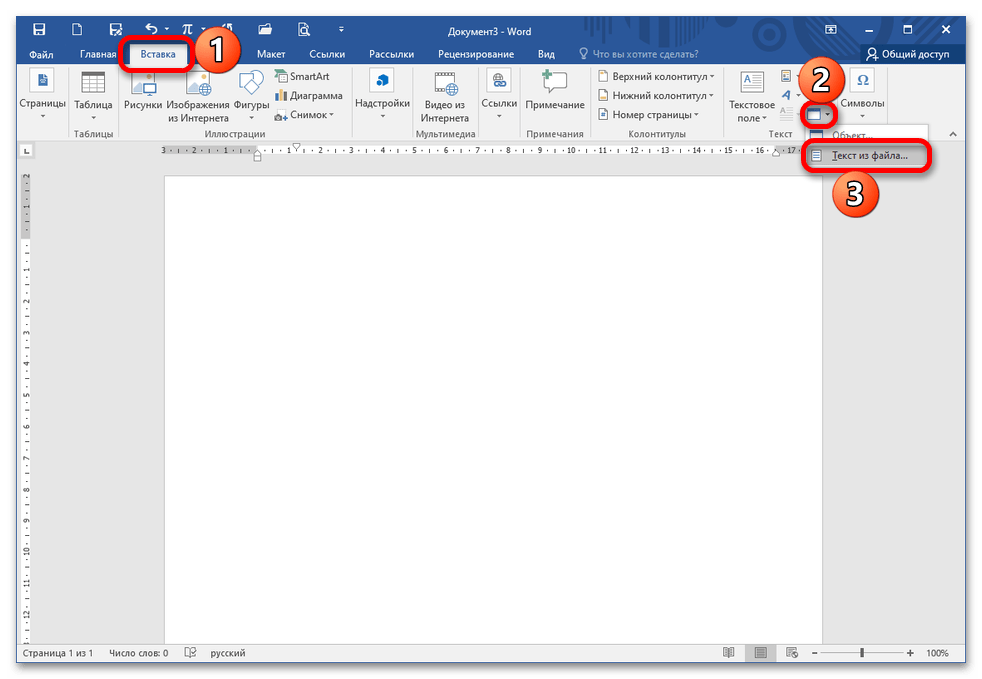Open the Файл menu
The height and width of the screenshot is (679, 982).
point(41,54)
